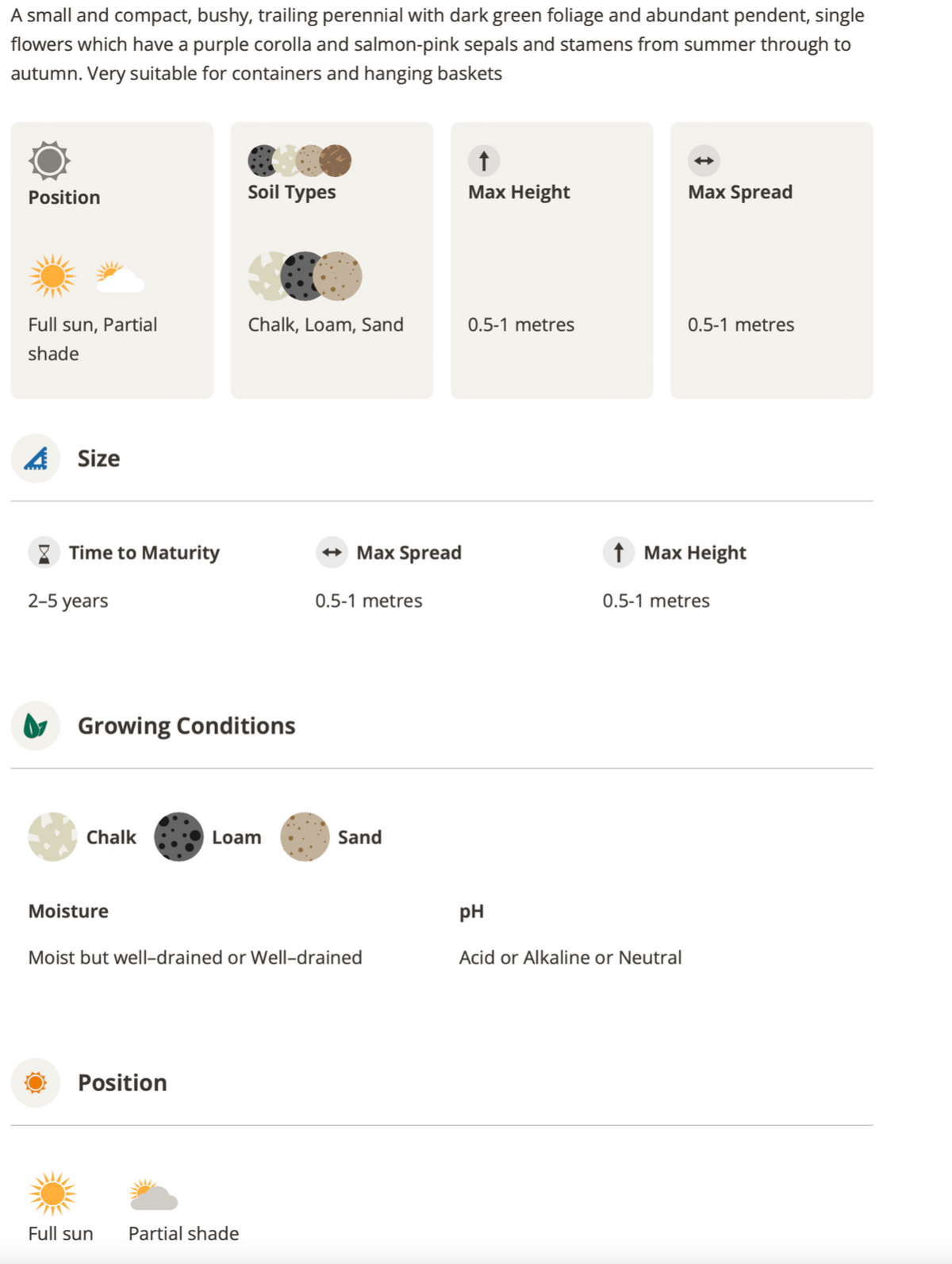Click the blue ruler Size section icon
The height and width of the screenshot is (1264, 952).
coord(36,459)
